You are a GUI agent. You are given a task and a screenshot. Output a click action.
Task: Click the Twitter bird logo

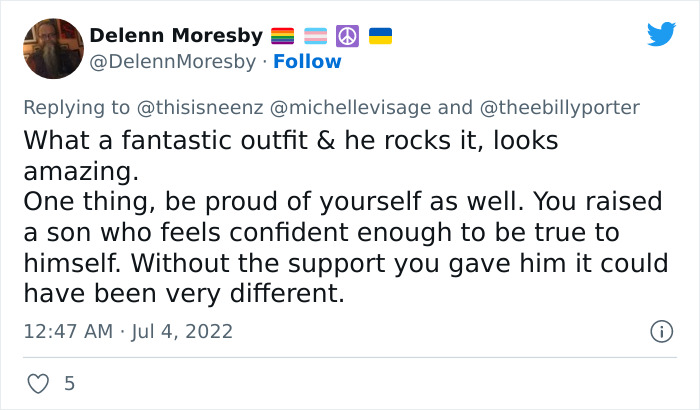tap(661, 35)
